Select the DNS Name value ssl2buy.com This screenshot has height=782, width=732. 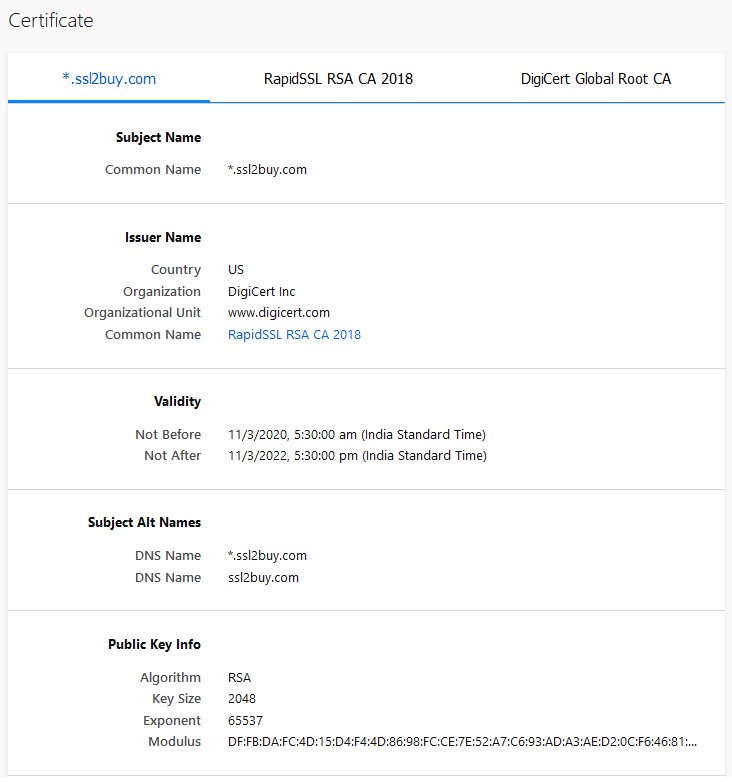click(263, 578)
